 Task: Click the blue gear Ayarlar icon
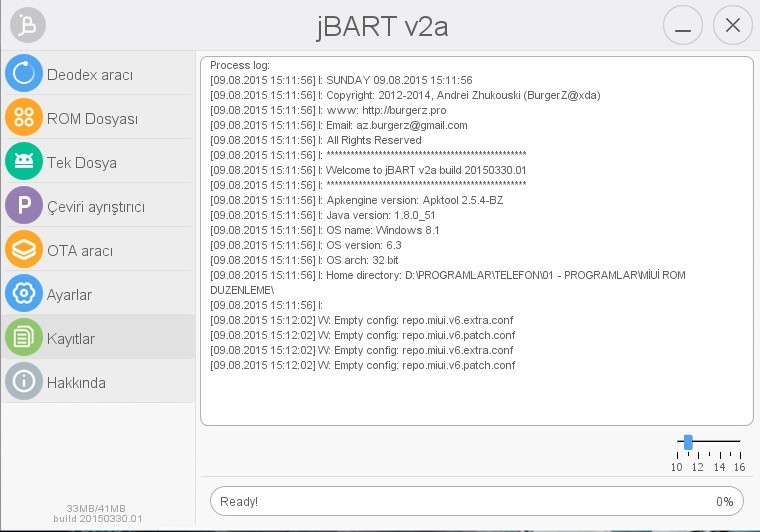pyautogui.click(x=24, y=294)
